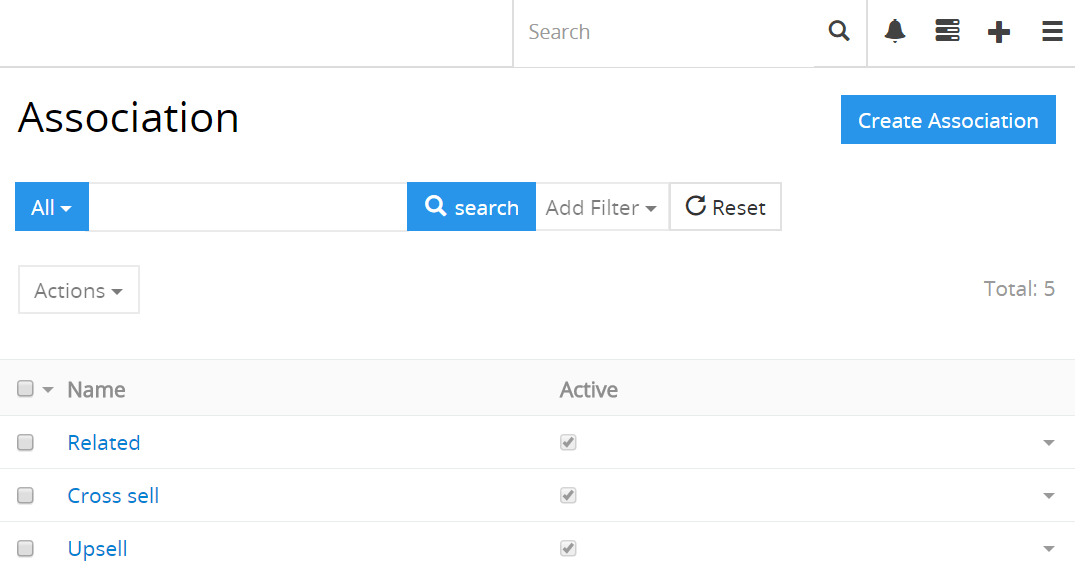1075x574 pixels.
Task: Open the queue manager stack icon
Action: click(947, 32)
